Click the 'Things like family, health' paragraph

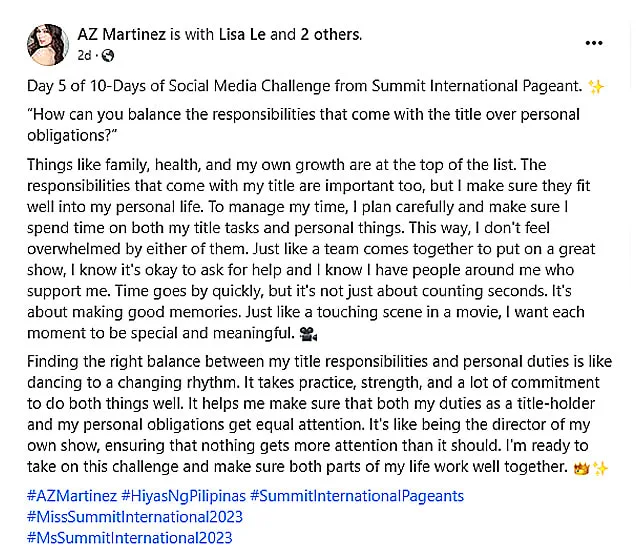tap(311, 249)
